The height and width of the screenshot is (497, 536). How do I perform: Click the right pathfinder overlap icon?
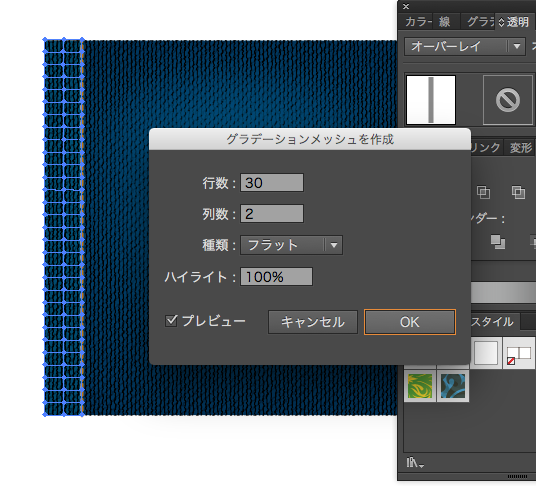tap(518, 192)
